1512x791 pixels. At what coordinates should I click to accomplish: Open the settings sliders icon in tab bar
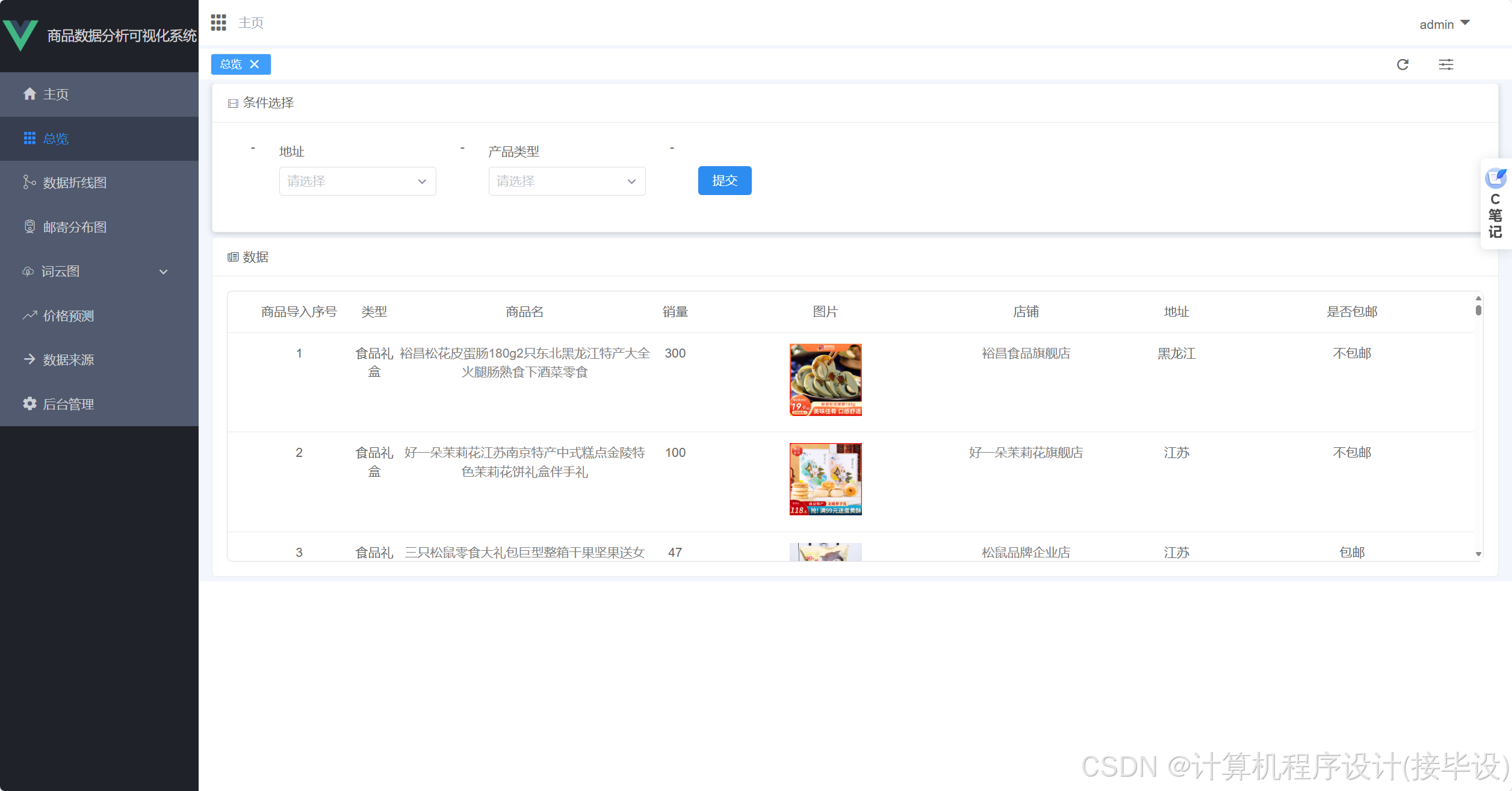click(1446, 64)
